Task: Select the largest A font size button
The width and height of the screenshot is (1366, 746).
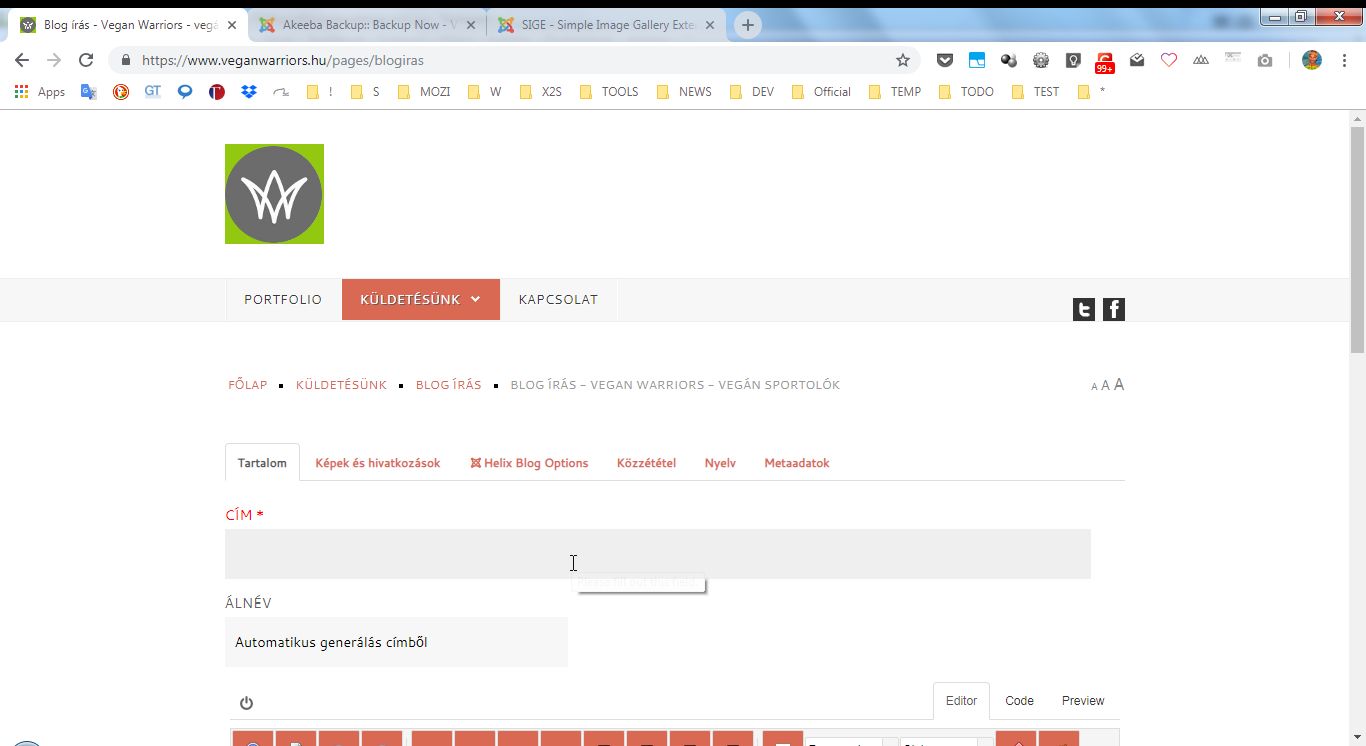Action: (1119, 385)
